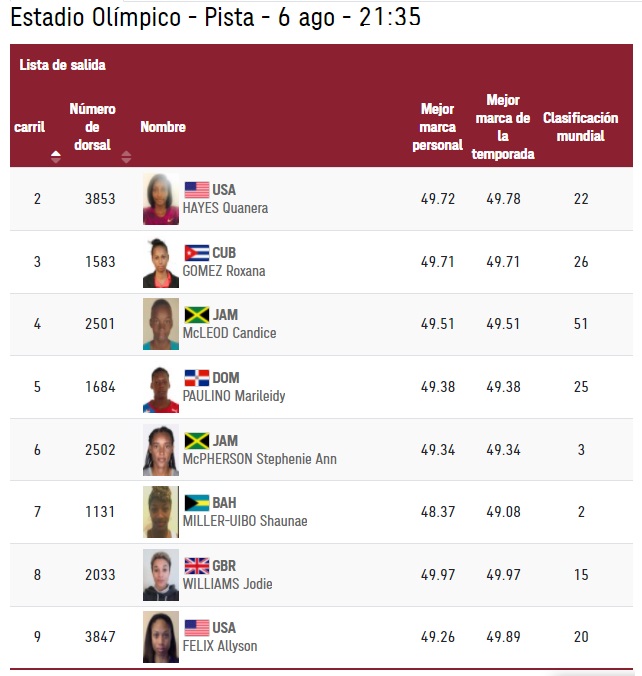This screenshot has width=642, height=676.
Task: Open PAULINO Marileidy profile link
Action: tap(234, 396)
